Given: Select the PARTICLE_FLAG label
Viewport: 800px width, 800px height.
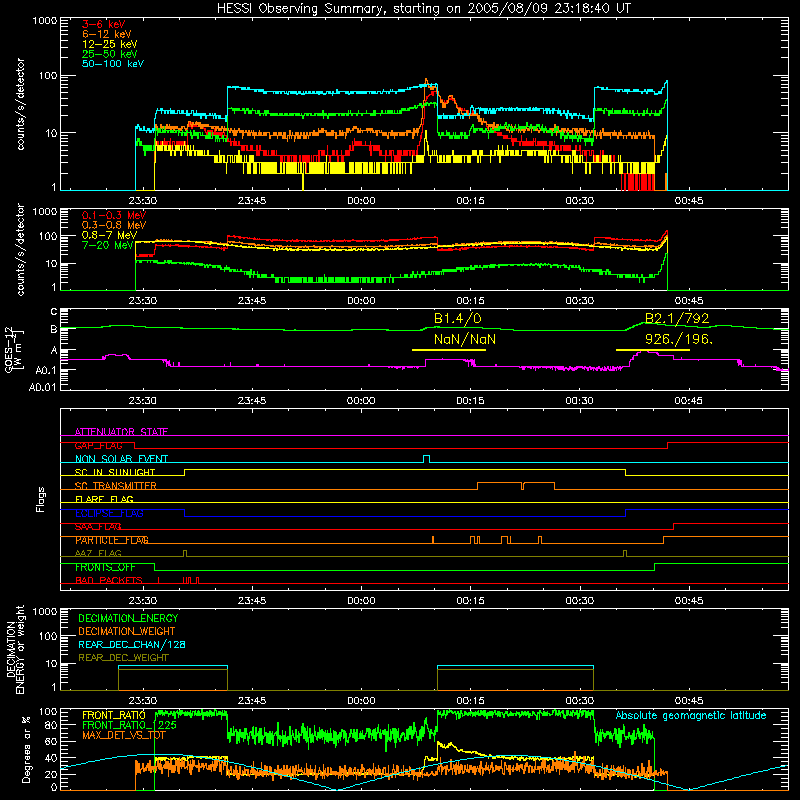Looking at the screenshot, I should point(112,540).
